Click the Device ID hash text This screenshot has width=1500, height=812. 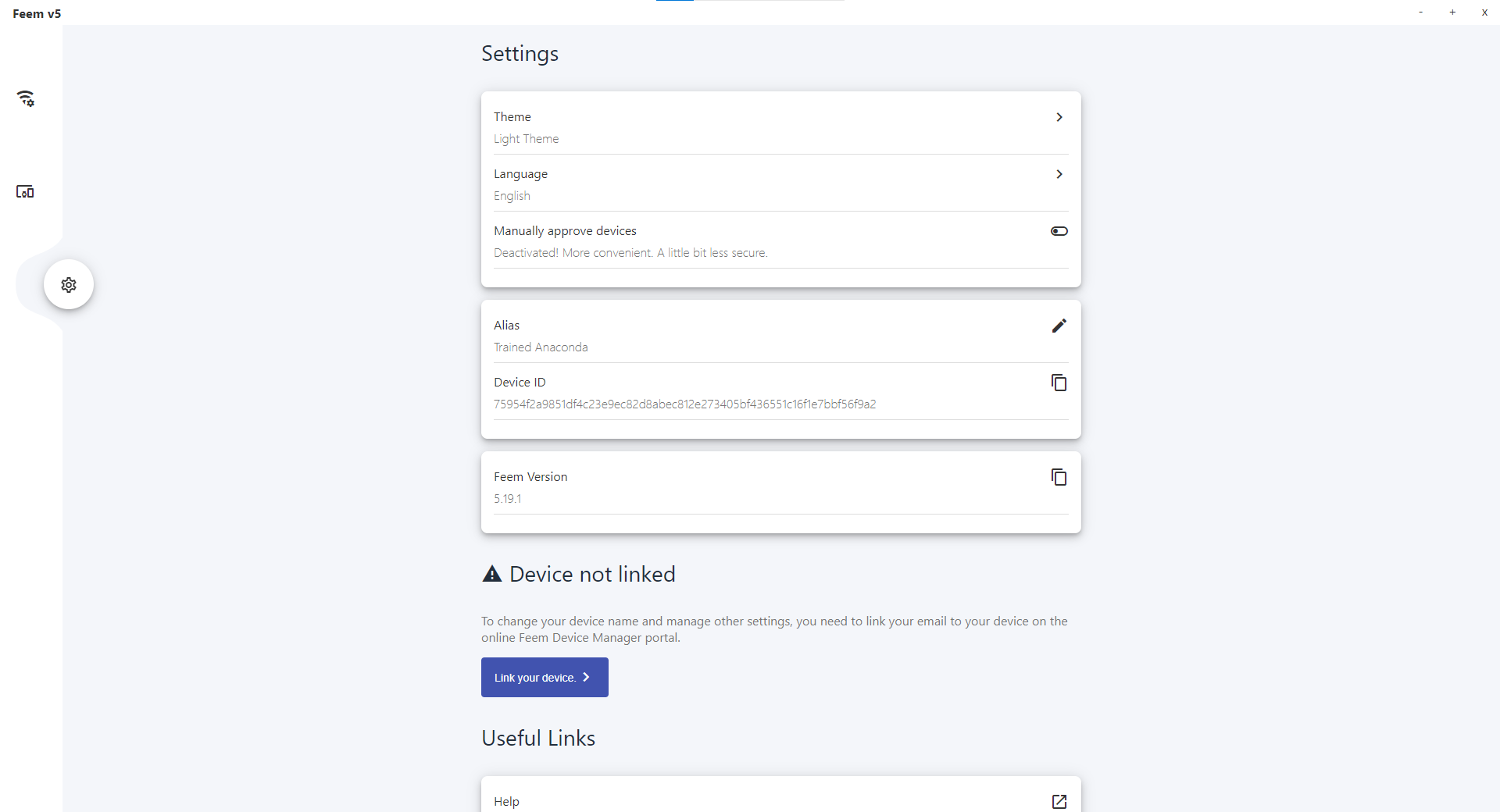click(684, 404)
